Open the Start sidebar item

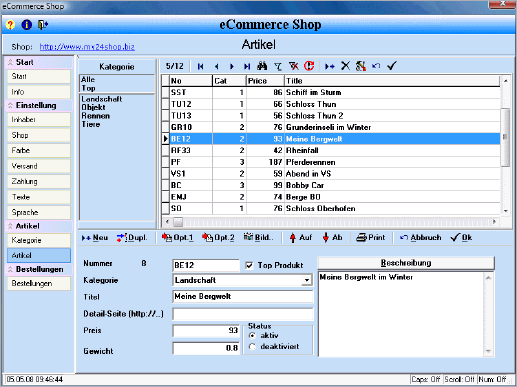(39, 76)
